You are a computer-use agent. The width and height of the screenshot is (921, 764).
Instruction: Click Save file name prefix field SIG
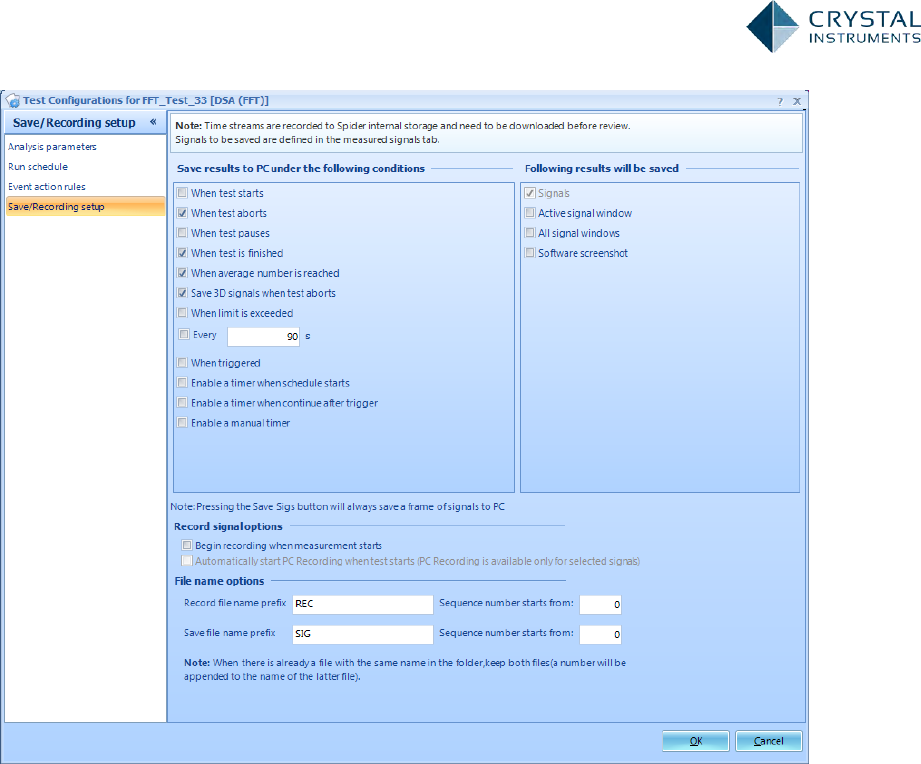[363, 634]
